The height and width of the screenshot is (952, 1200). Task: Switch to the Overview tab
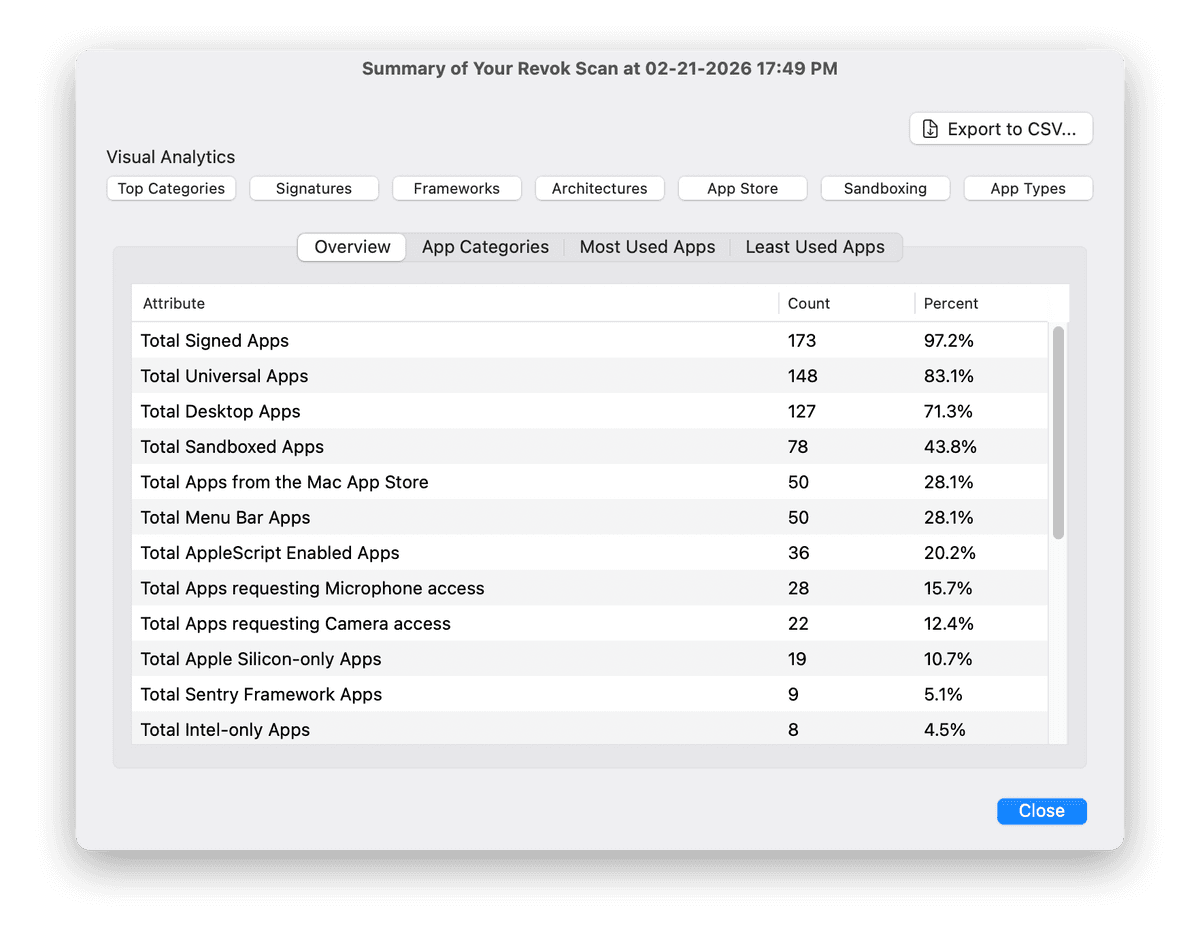tap(352, 247)
